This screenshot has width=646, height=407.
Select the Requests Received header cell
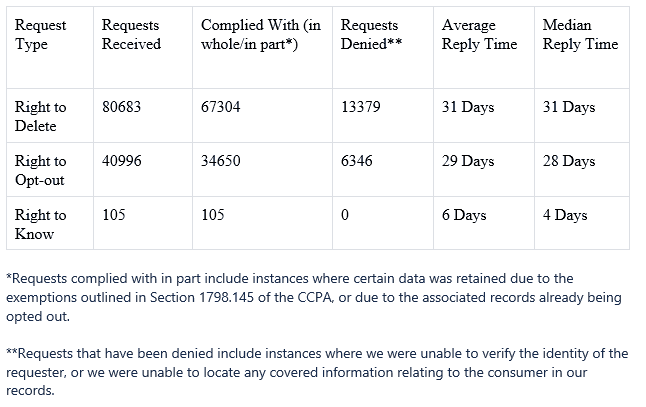pos(131,35)
